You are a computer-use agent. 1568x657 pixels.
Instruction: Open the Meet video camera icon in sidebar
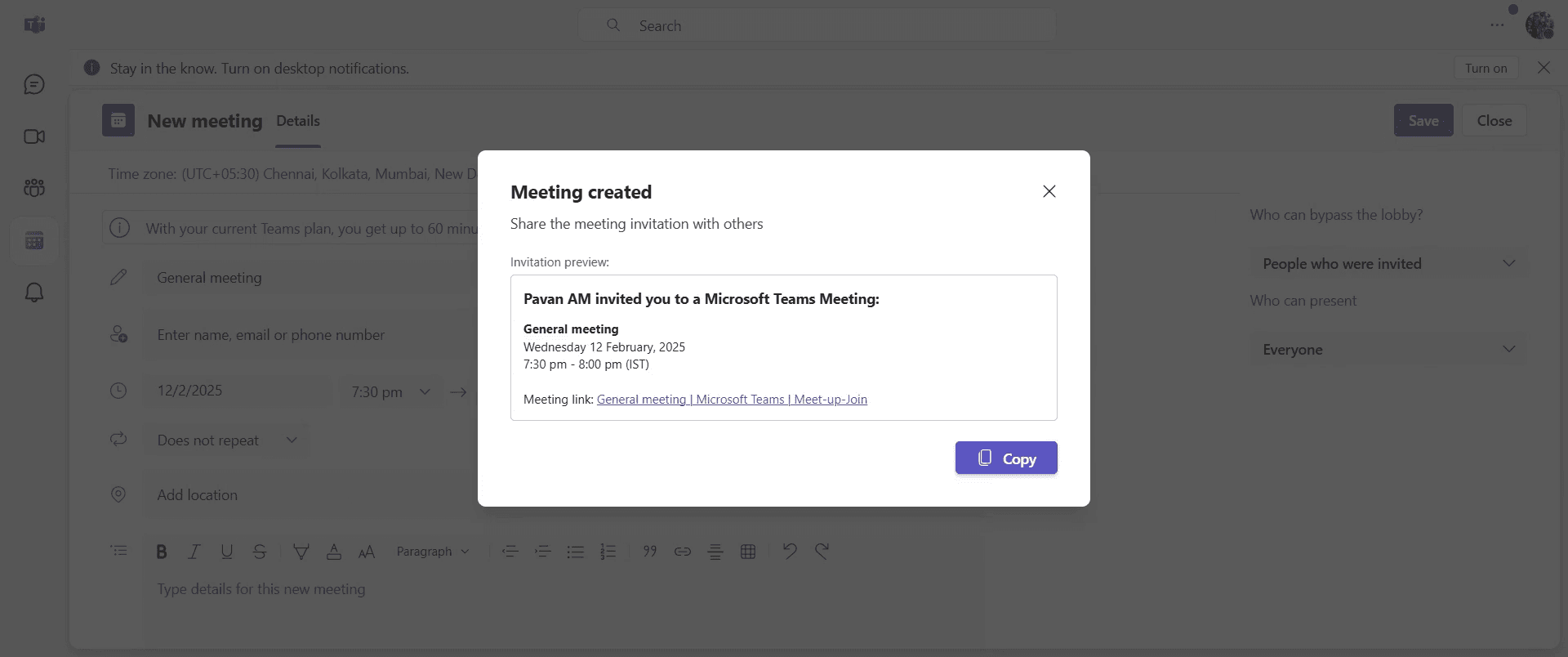pyautogui.click(x=34, y=136)
